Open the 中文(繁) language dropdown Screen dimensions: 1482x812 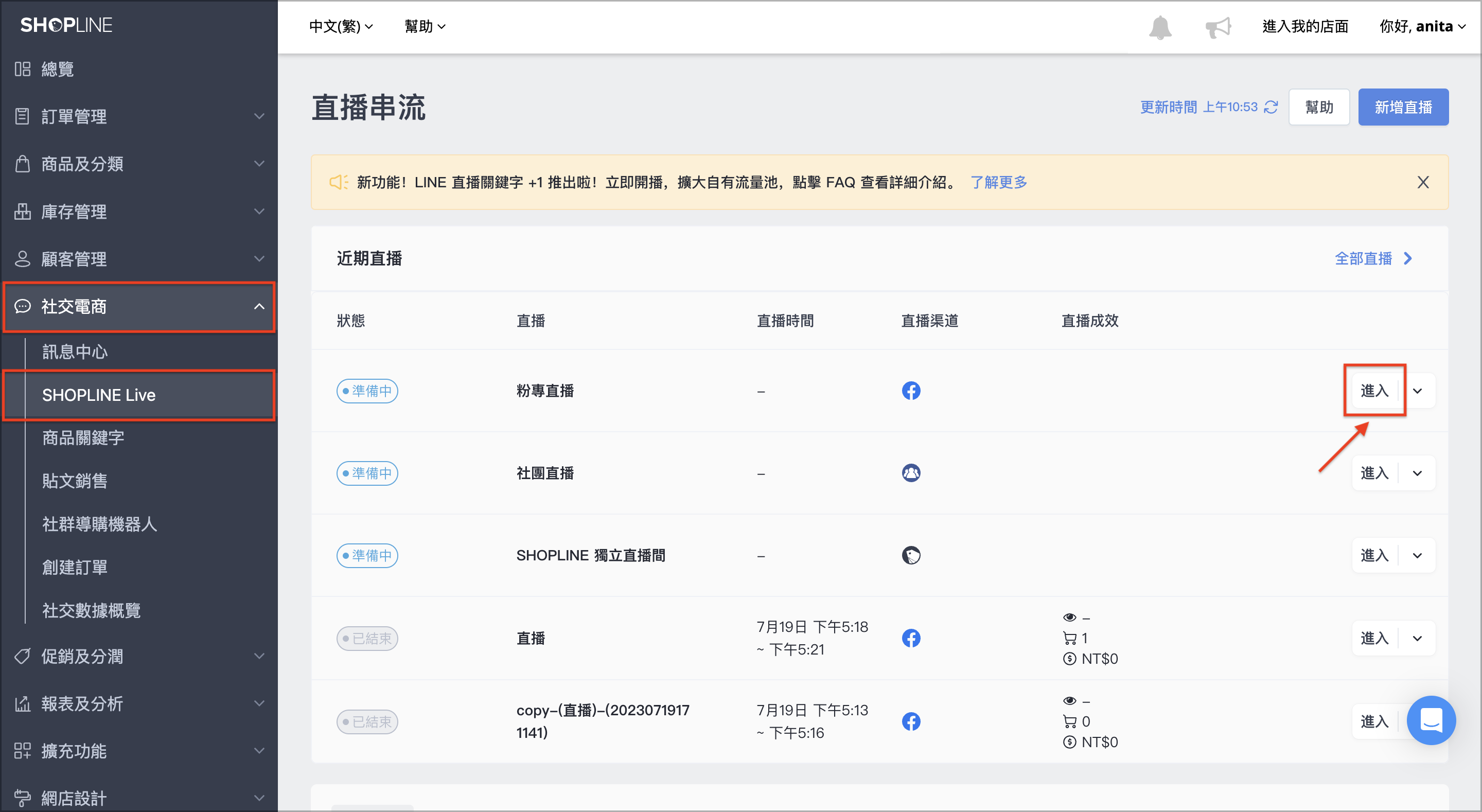tap(341, 26)
